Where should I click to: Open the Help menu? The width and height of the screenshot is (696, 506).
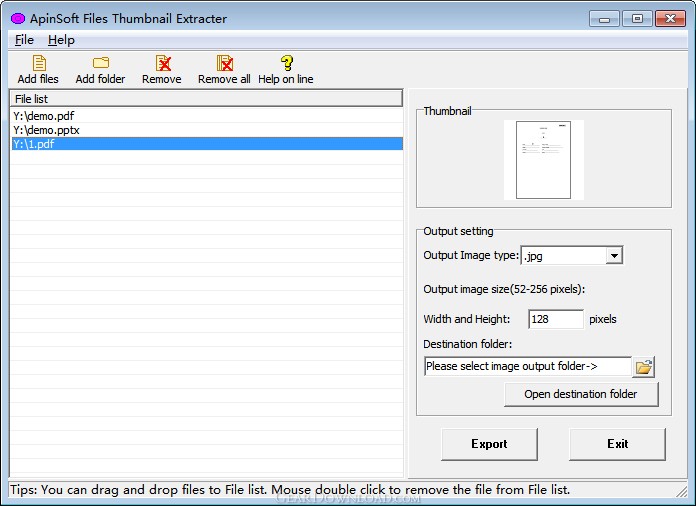click(x=61, y=40)
